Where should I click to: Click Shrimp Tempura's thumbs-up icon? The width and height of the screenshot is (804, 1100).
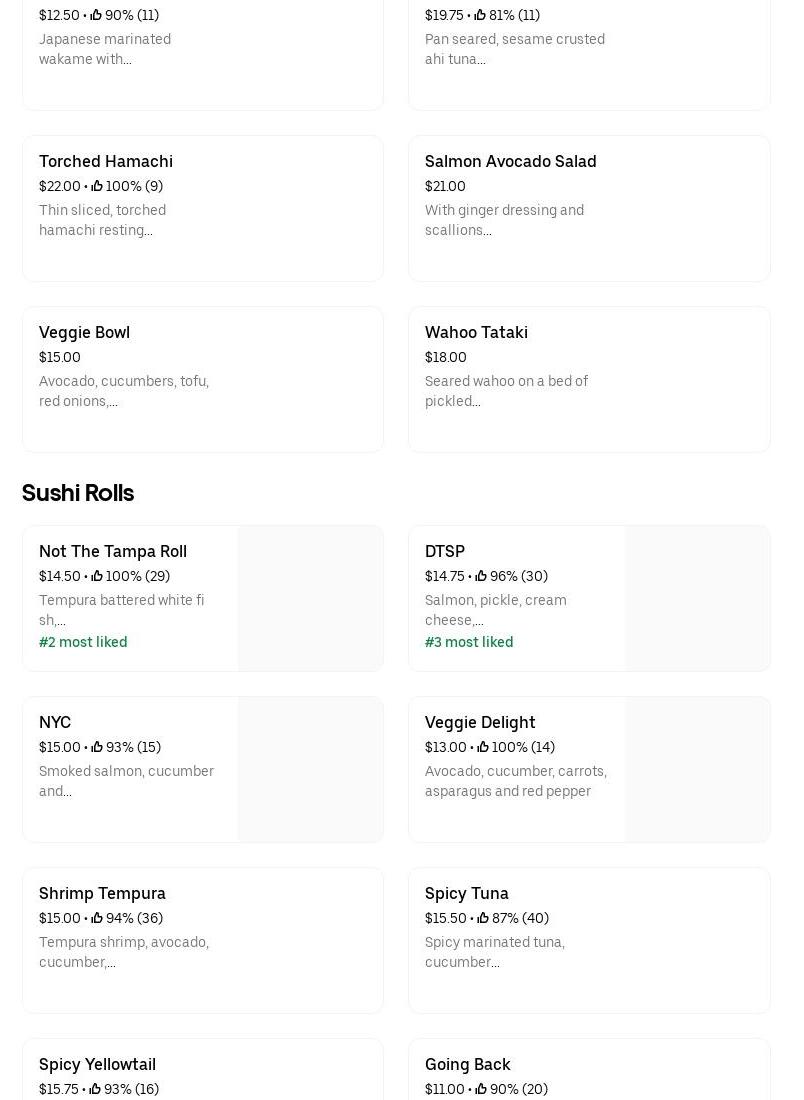pyautogui.click(x=97, y=918)
